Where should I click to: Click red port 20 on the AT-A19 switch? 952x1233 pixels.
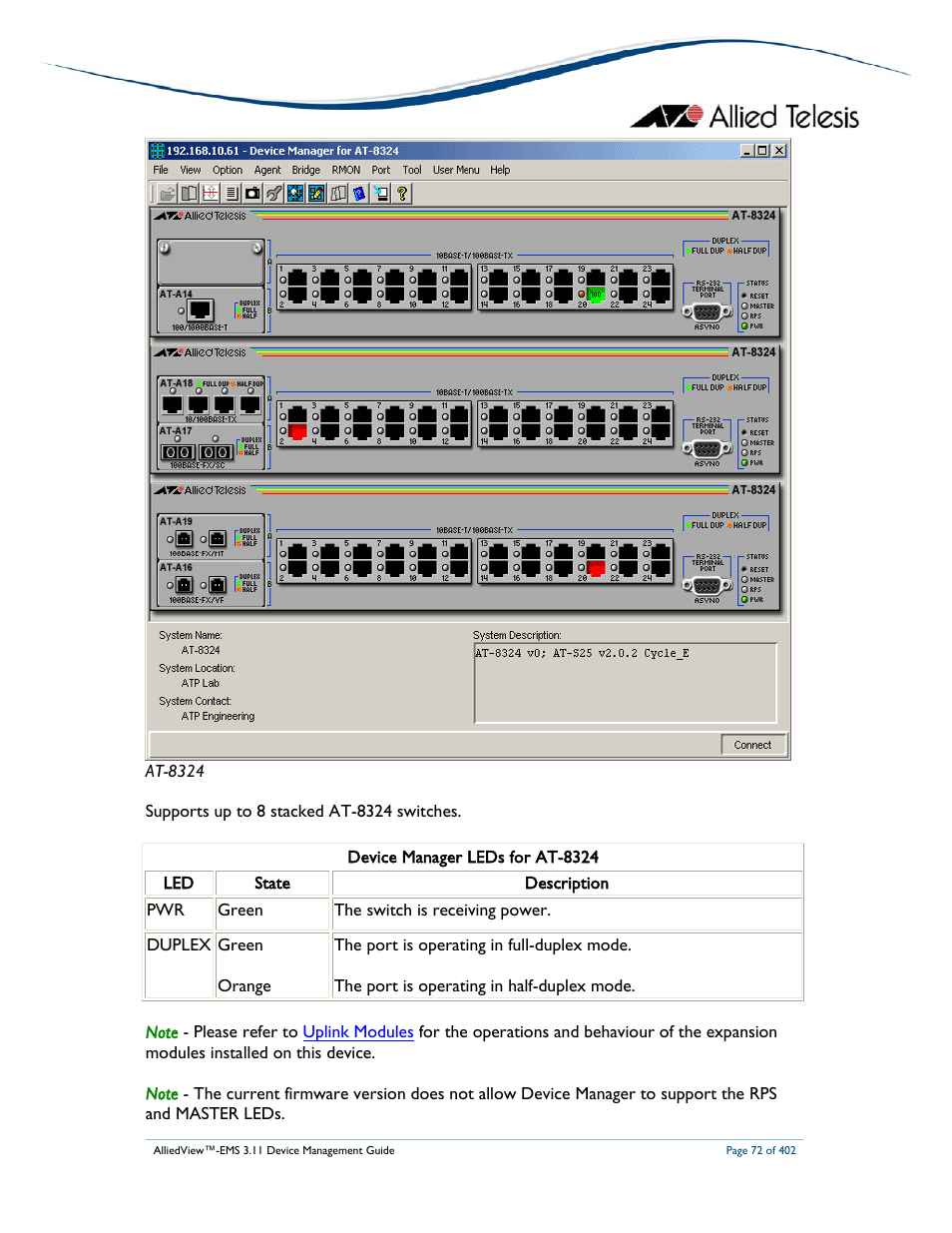tap(596, 569)
